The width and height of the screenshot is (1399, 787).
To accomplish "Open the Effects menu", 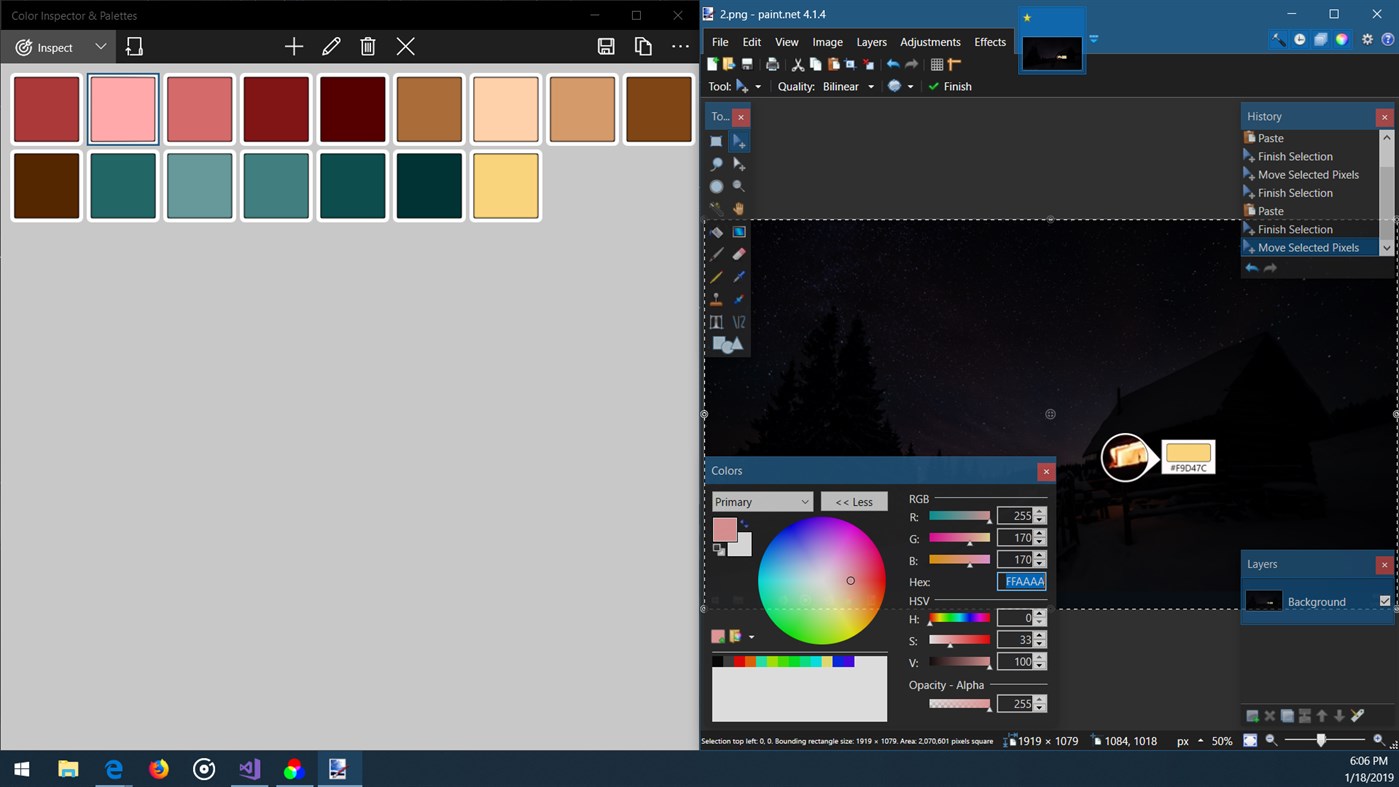I will 989,41.
